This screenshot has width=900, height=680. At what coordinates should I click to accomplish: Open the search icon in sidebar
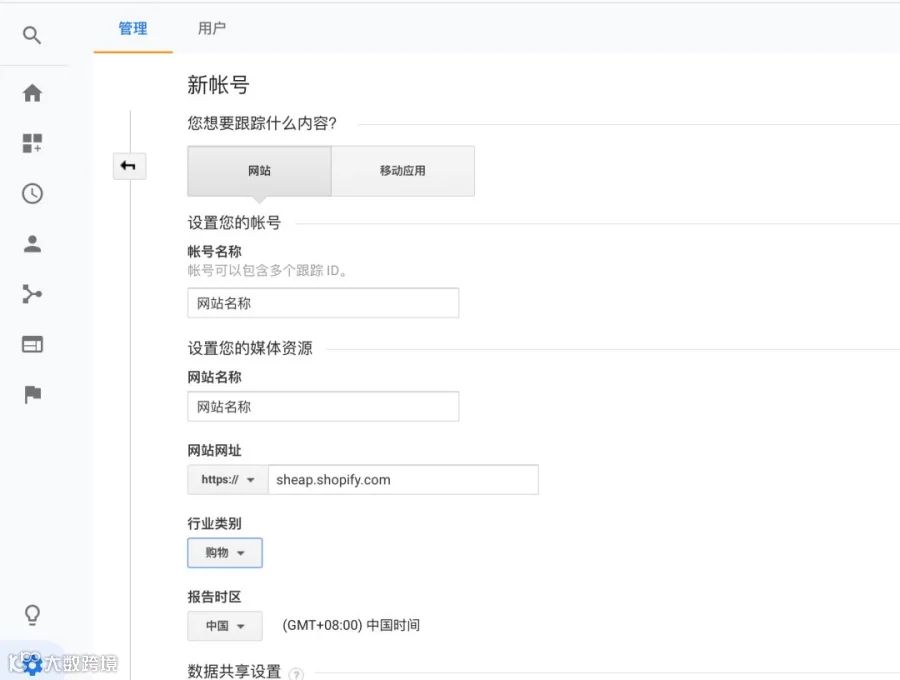click(32, 35)
